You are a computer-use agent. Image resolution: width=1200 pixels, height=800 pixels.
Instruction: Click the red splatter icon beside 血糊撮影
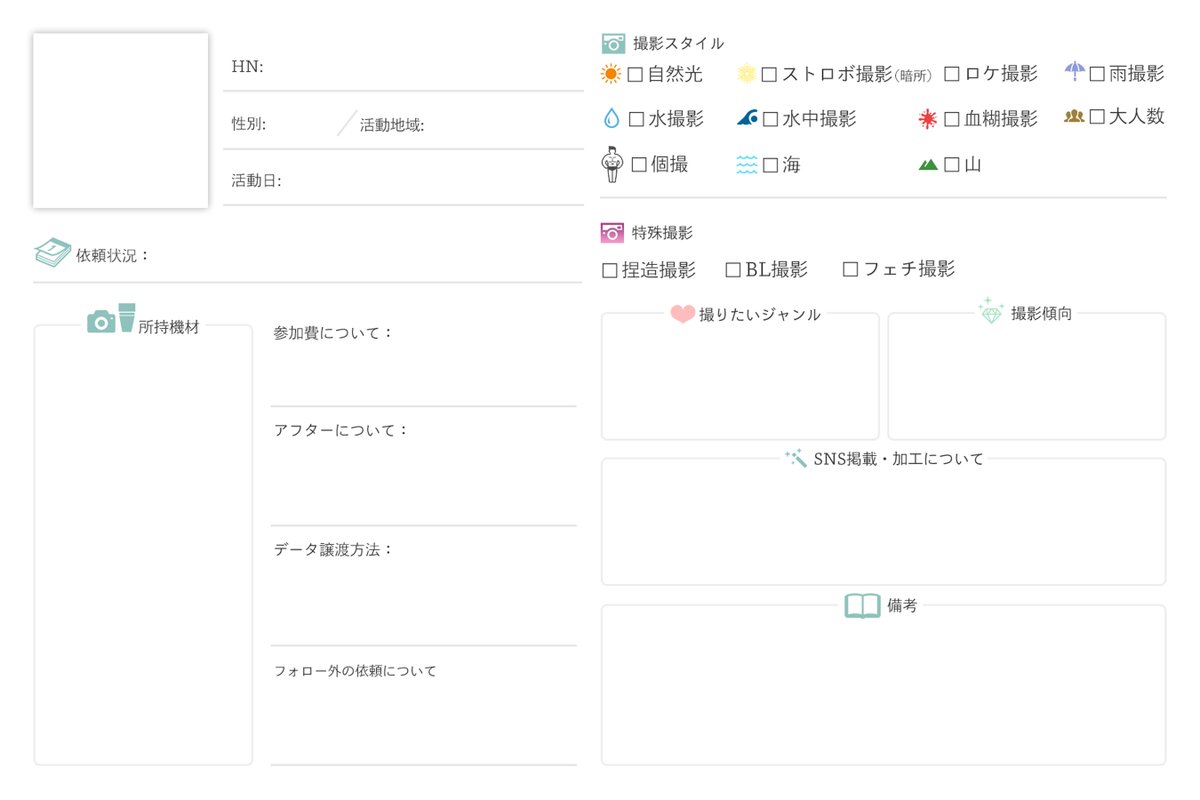(x=926, y=118)
